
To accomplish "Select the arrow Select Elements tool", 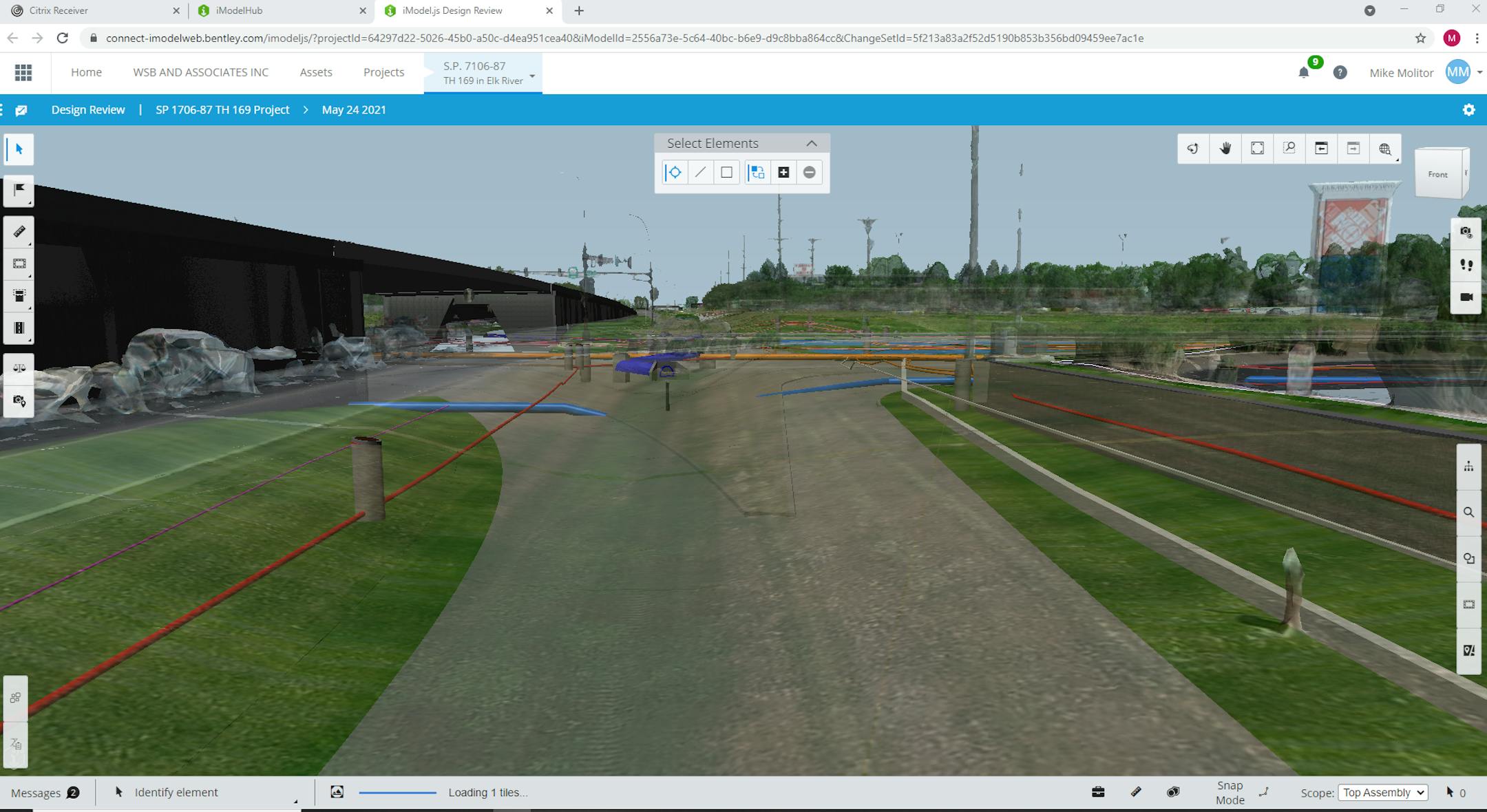I will (x=19, y=149).
